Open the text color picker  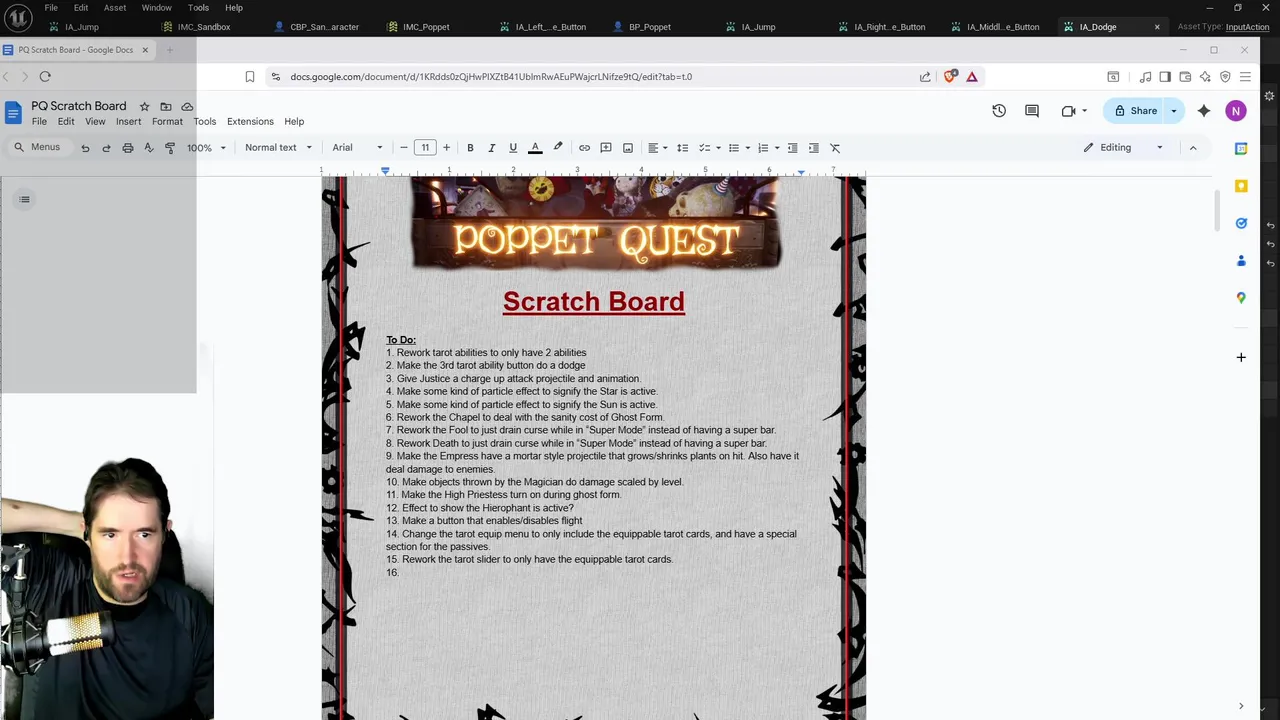pyautogui.click(x=535, y=148)
